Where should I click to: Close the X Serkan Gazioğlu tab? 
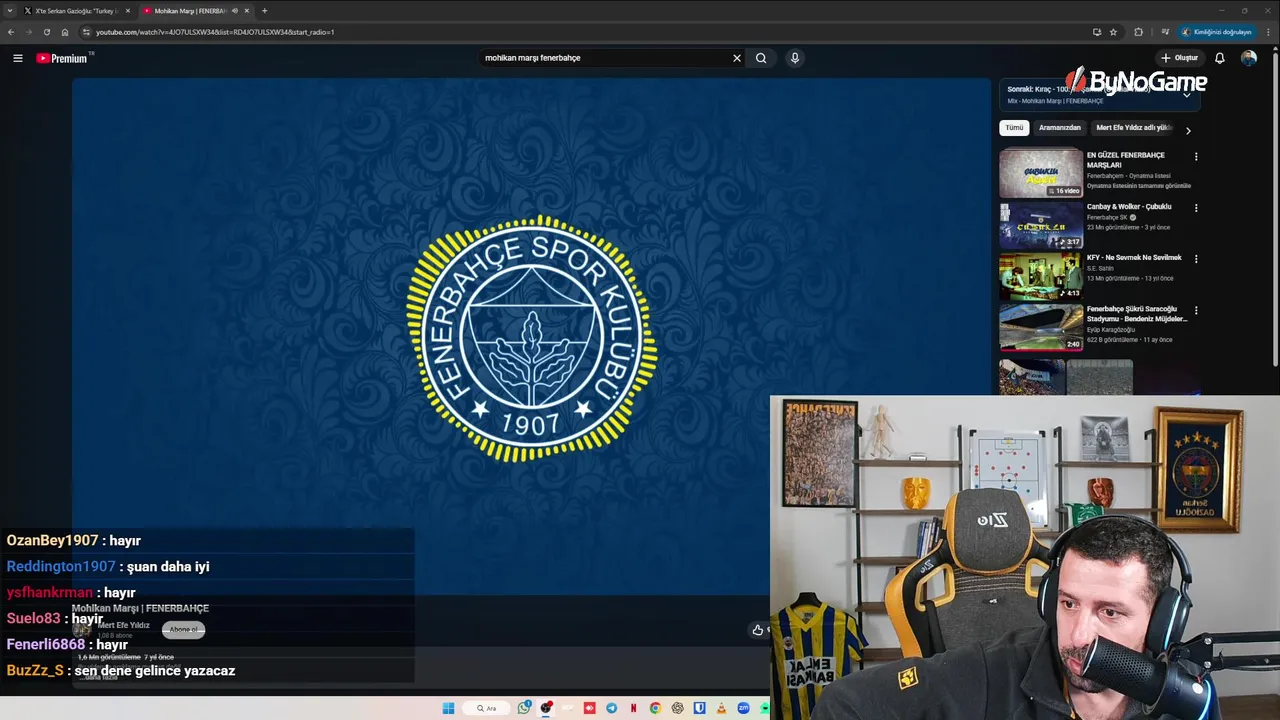(127, 11)
